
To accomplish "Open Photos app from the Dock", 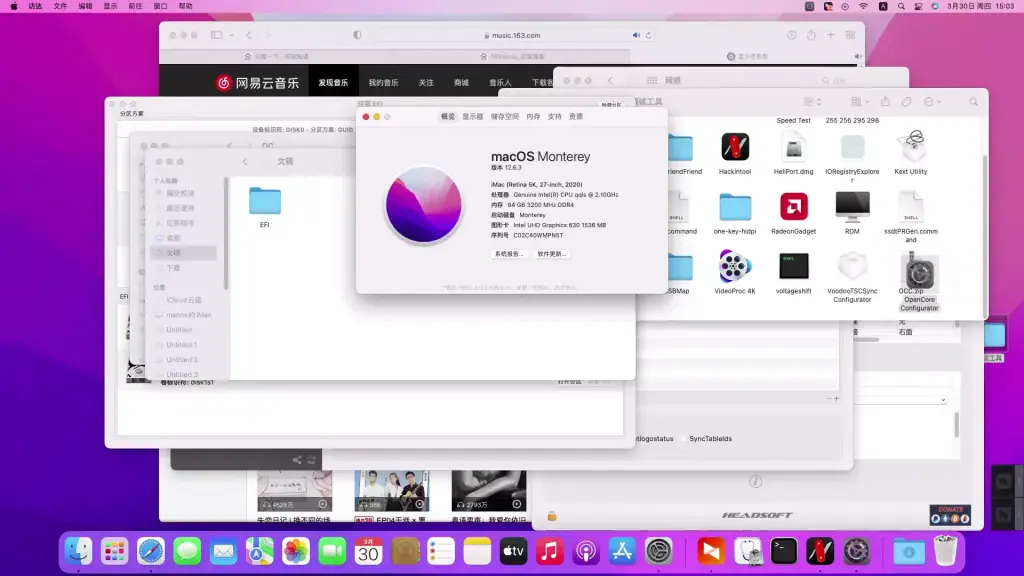I will (x=296, y=551).
